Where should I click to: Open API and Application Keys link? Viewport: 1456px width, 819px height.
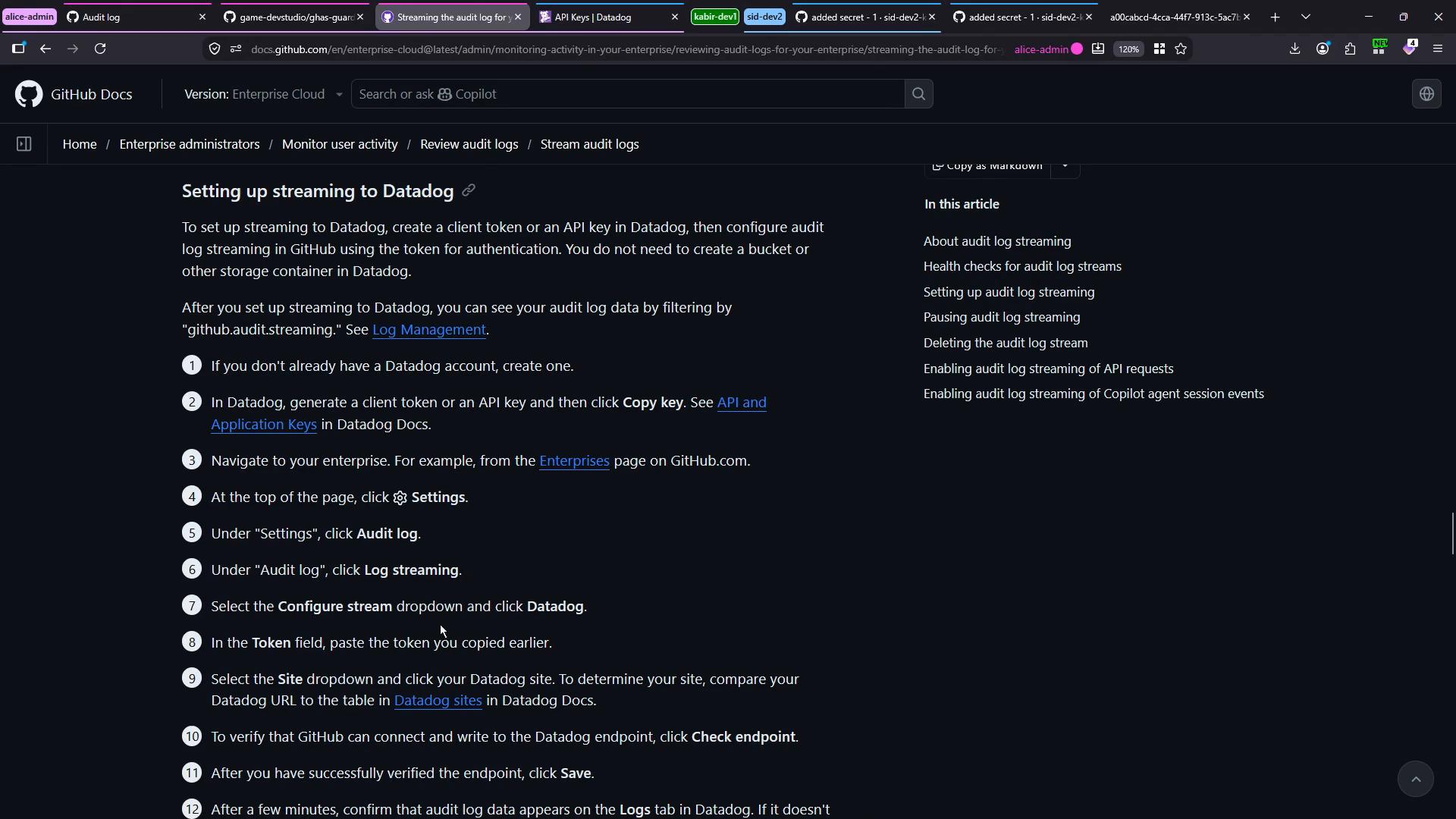pos(488,413)
